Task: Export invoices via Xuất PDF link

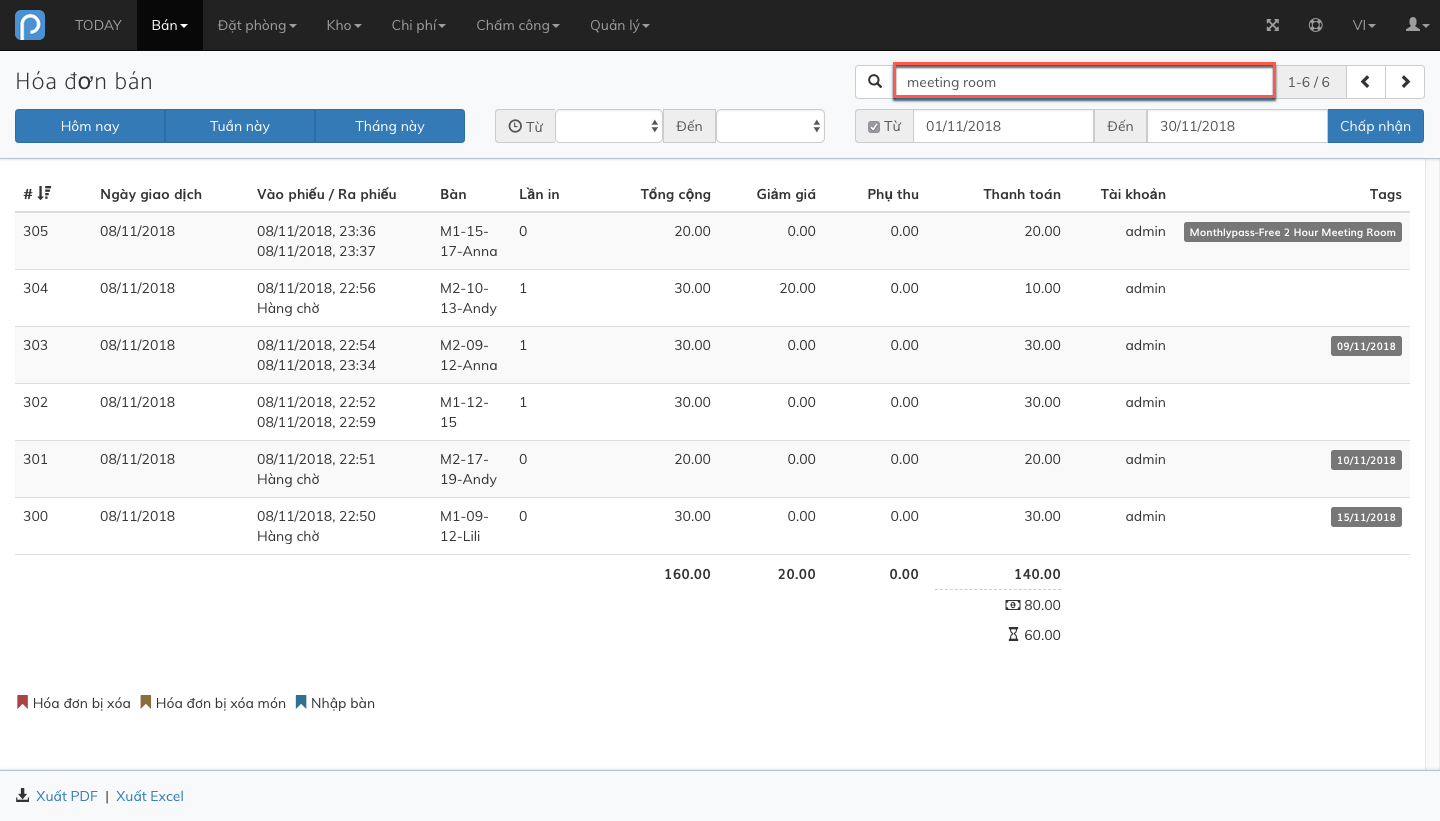Action: pyautogui.click(x=67, y=796)
